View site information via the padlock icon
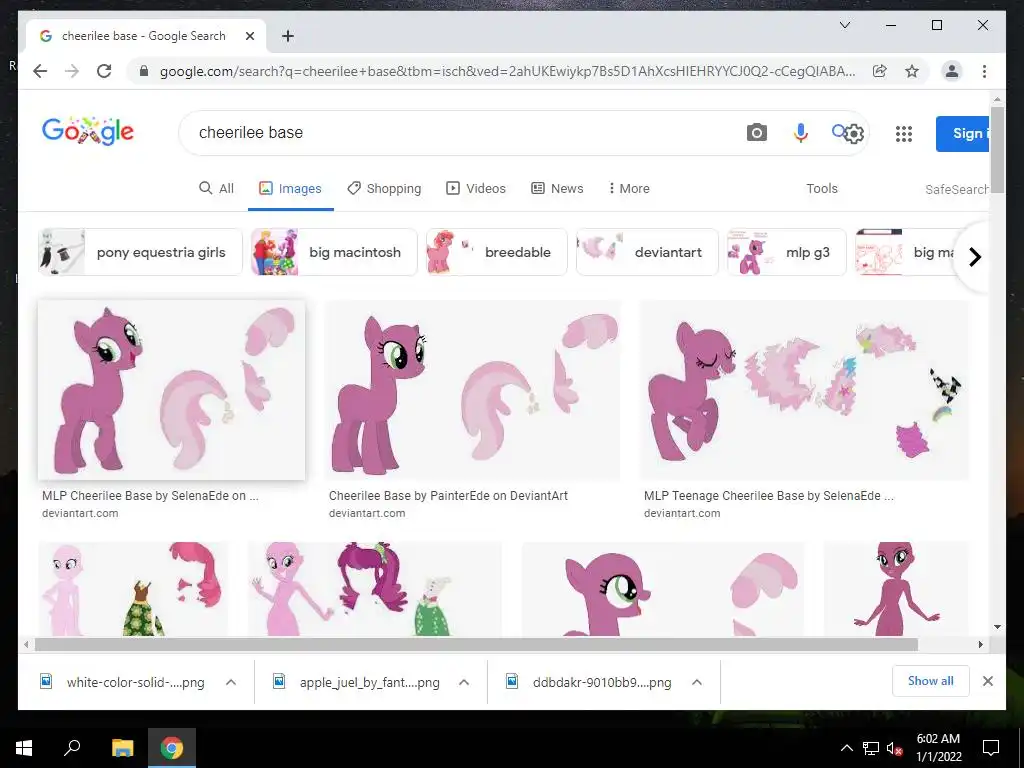The image size is (1024, 768). point(144,71)
